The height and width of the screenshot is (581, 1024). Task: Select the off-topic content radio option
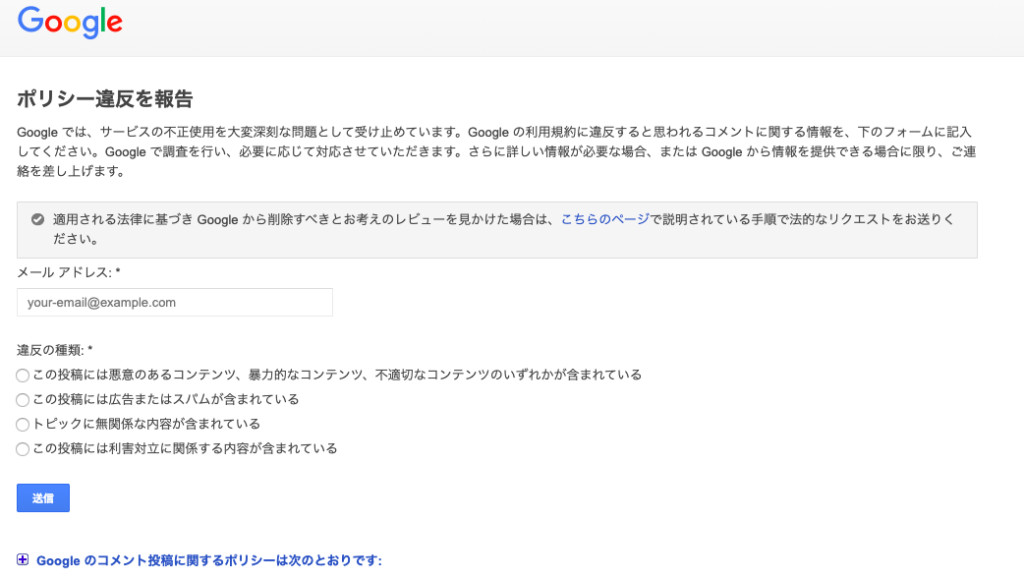pyautogui.click(x=23, y=424)
